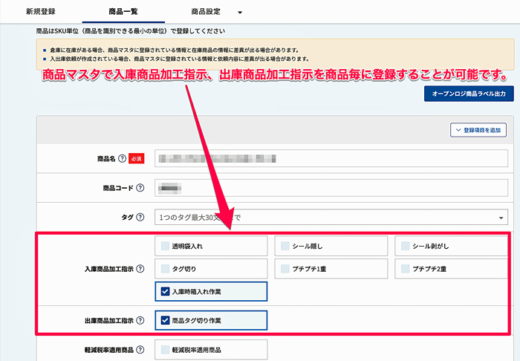Click the 商品はSKU単位 instruction text
Viewport: 520px width, 361px height.
(131, 31)
